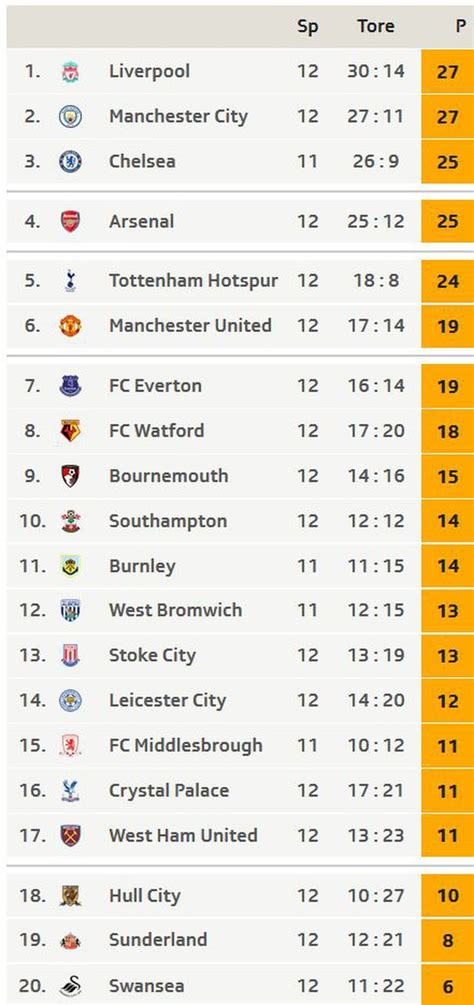474x1005 pixels.
Task: Click the Bournemouth team name
Action: [x=168, y=476]
